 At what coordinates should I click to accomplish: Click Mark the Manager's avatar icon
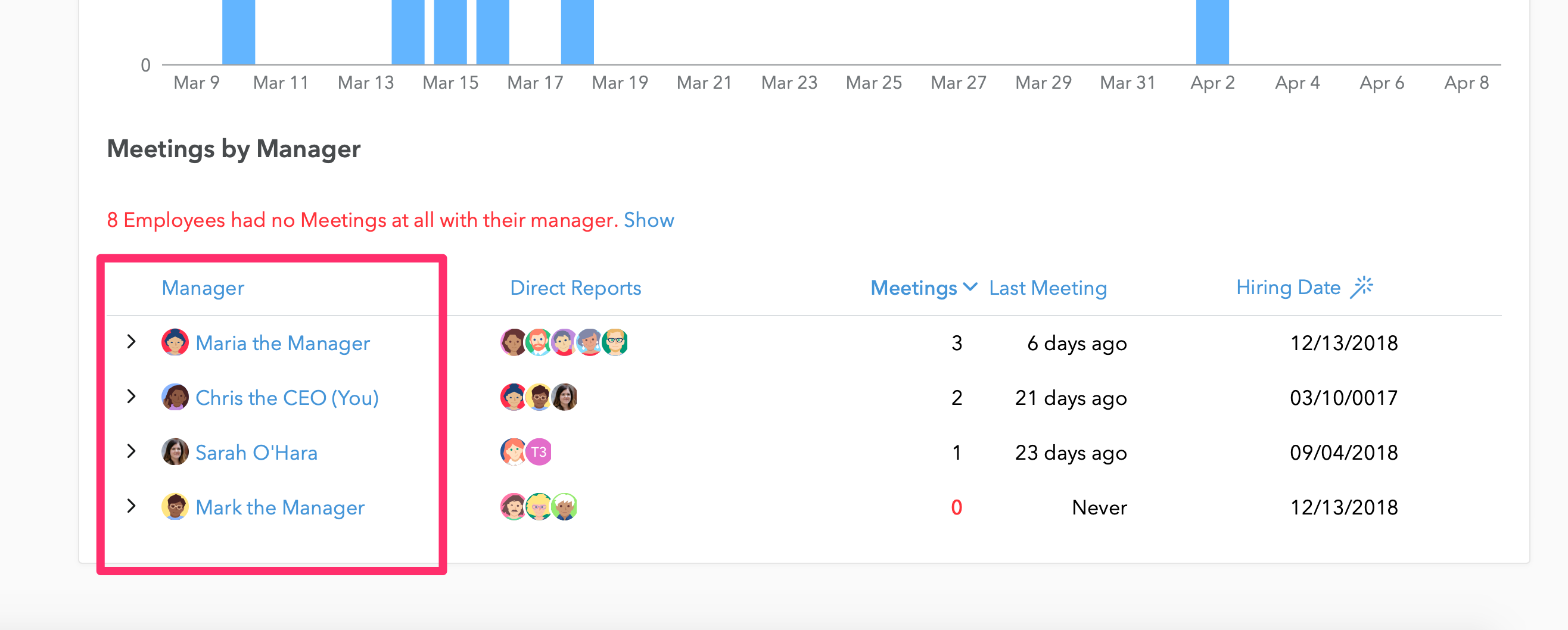click(x=175, y=506)
